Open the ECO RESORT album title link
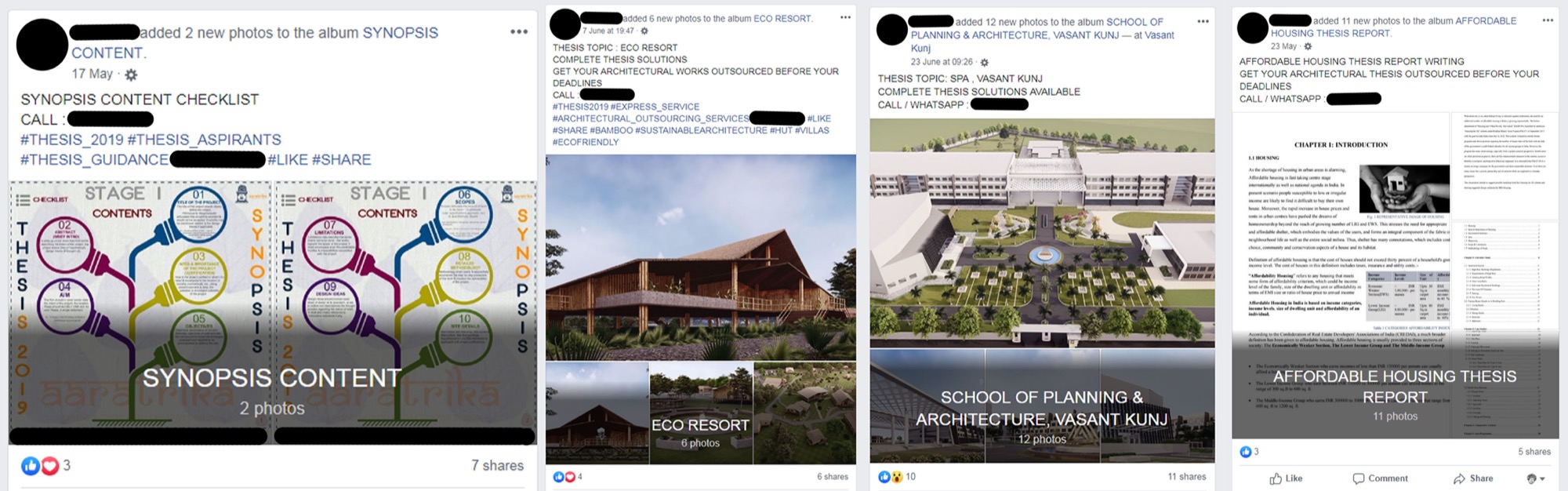The image size is (1568, 491). [782, 19]
